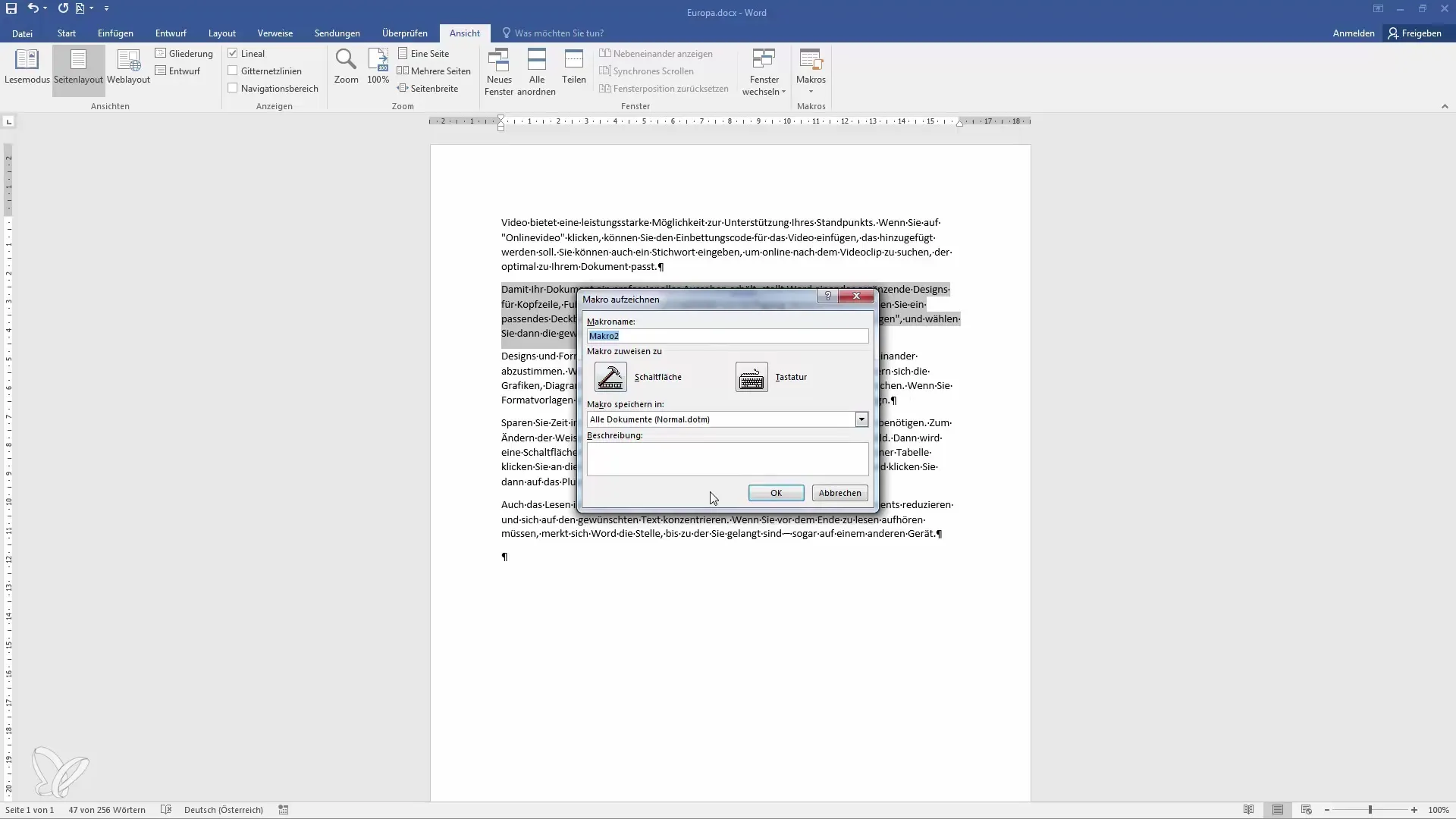Screen dimensions: 1456x819
Task: Choose Mehrere Seiten zoom option
Action: (x=434, y=71)
